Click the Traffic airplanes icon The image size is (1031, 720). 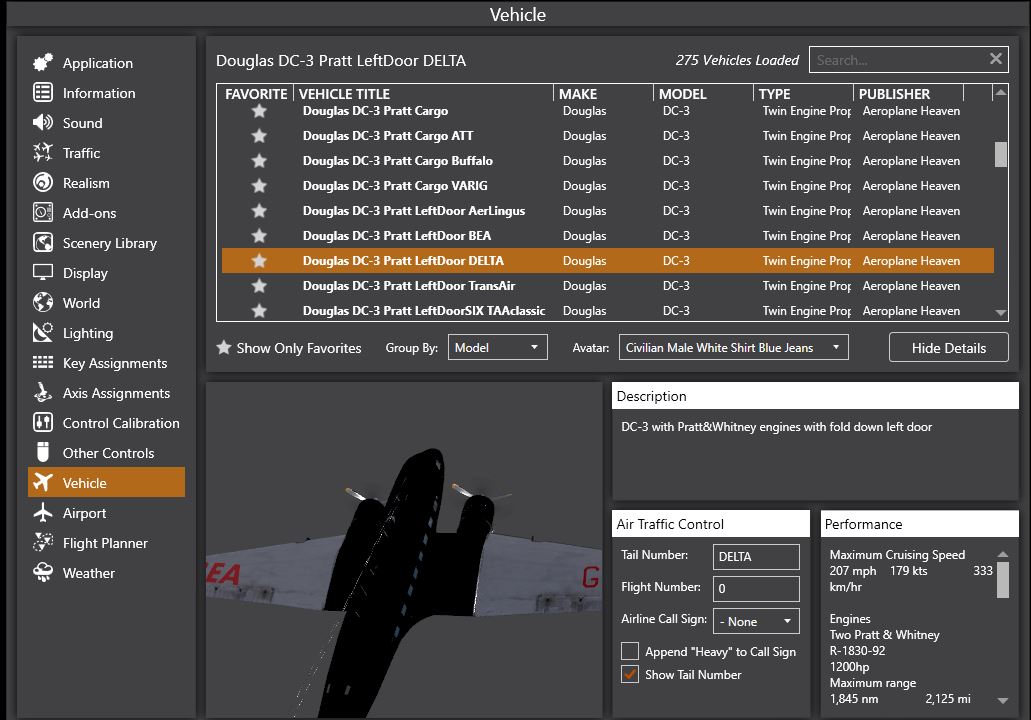(43, 153)
